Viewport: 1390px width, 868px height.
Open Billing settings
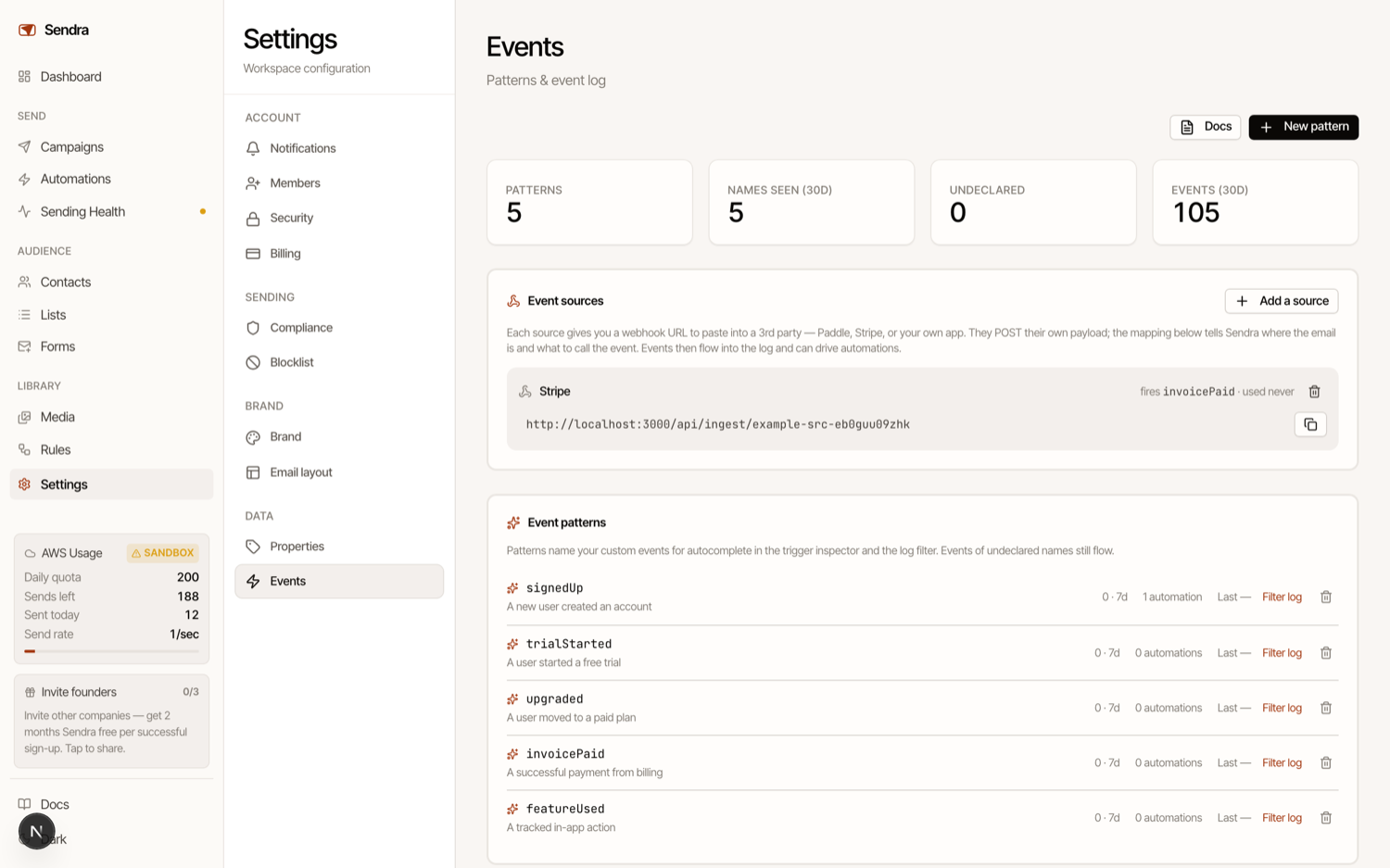tap(339, 253)
